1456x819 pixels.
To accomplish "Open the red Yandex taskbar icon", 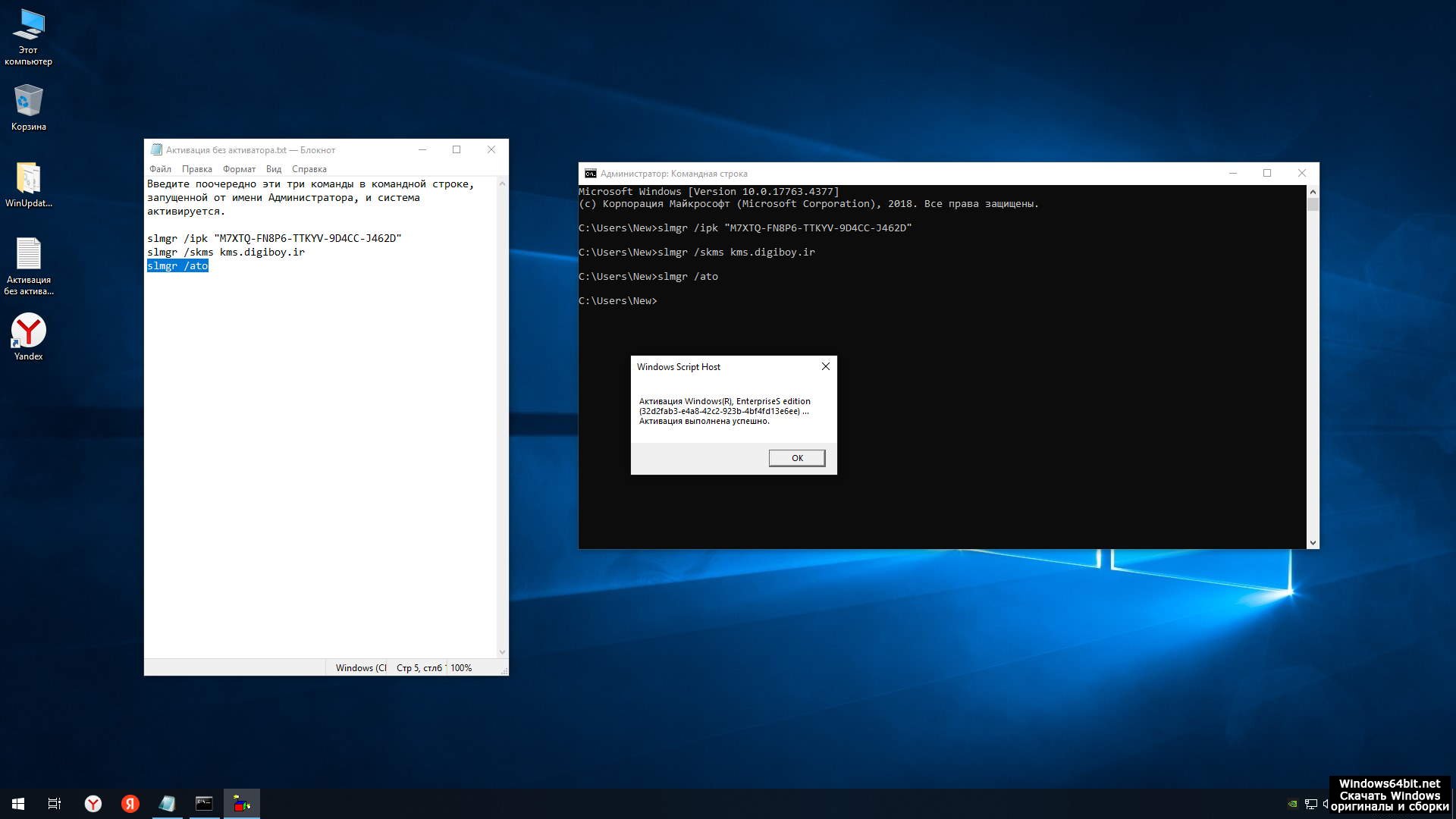I will [x=130, y=803].
